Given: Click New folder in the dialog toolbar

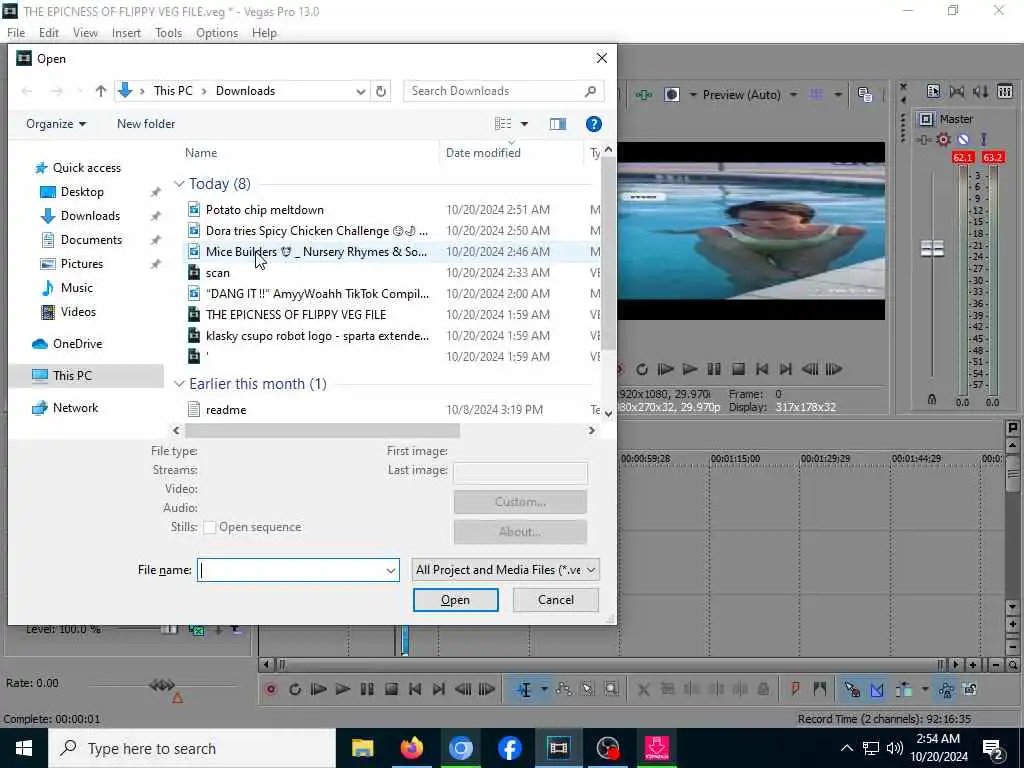Looking at the screenshot, I should click(146, 124).
